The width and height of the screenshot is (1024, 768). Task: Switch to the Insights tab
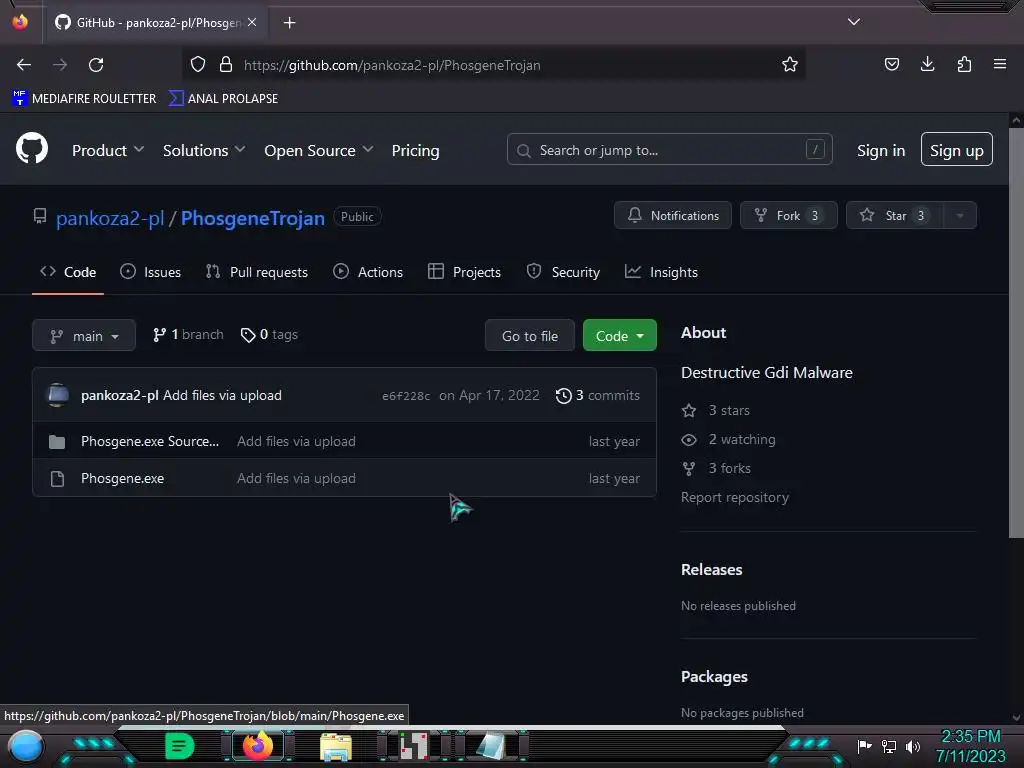pos(661,272)
